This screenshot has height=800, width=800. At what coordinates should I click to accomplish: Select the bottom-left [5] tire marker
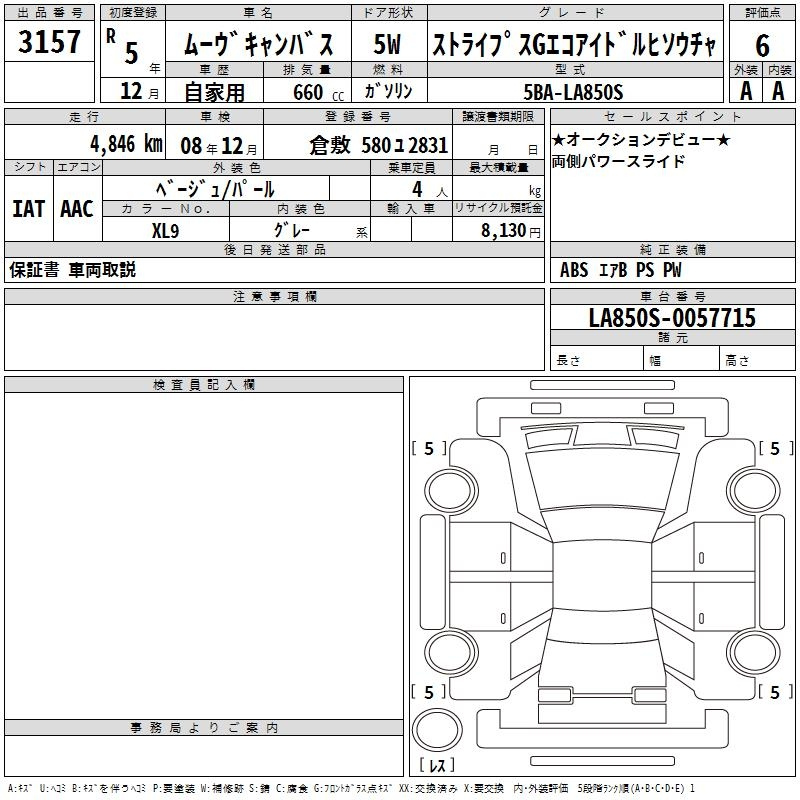[429, 692]
